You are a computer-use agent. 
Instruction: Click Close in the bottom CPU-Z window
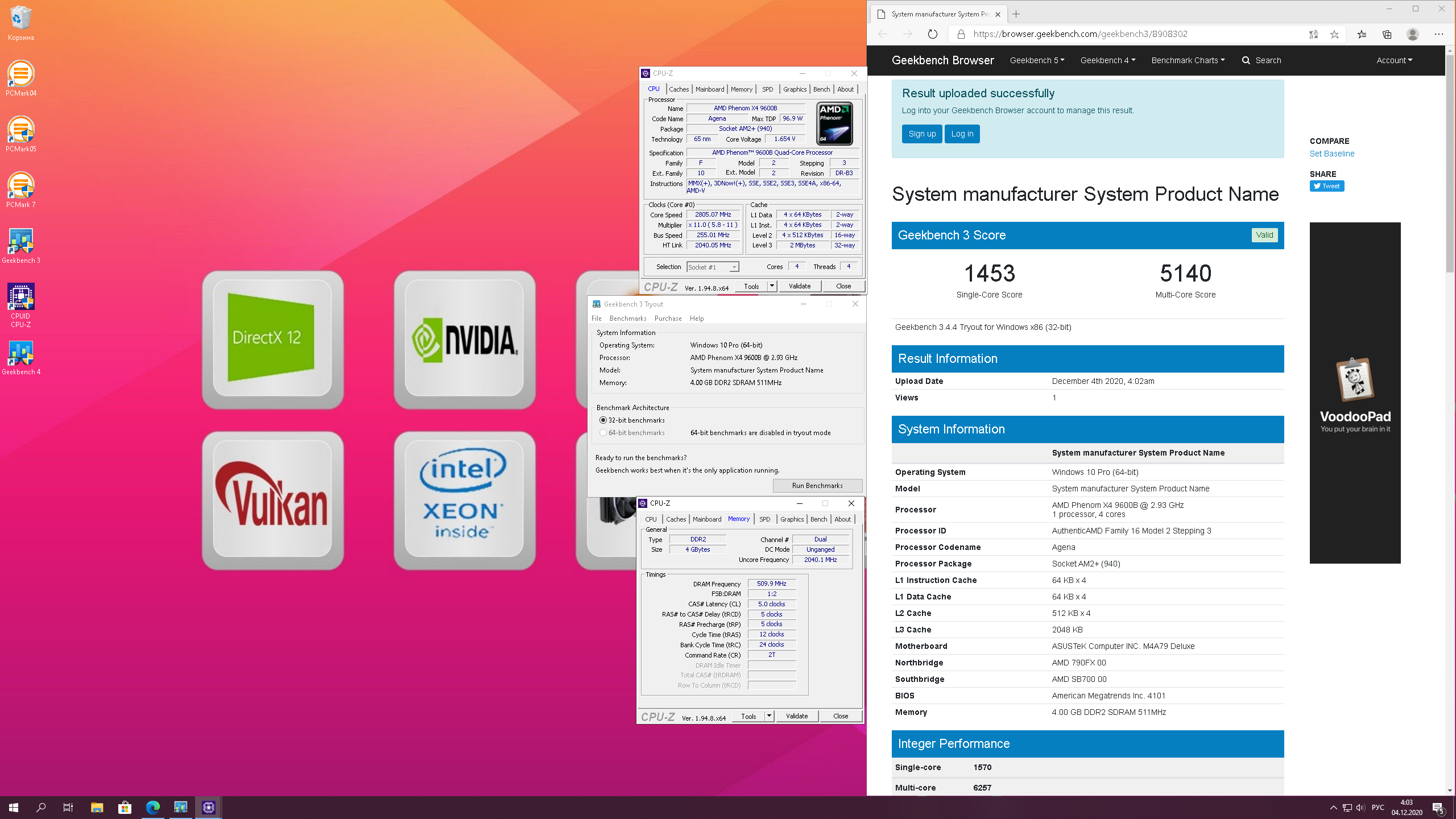[x=840, y=716]
